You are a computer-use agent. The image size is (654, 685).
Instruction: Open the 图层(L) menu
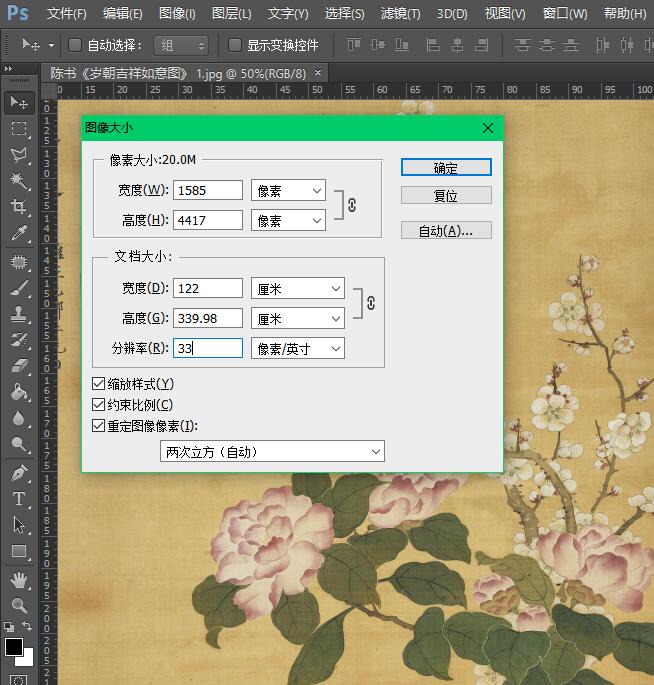coord(231,14)
